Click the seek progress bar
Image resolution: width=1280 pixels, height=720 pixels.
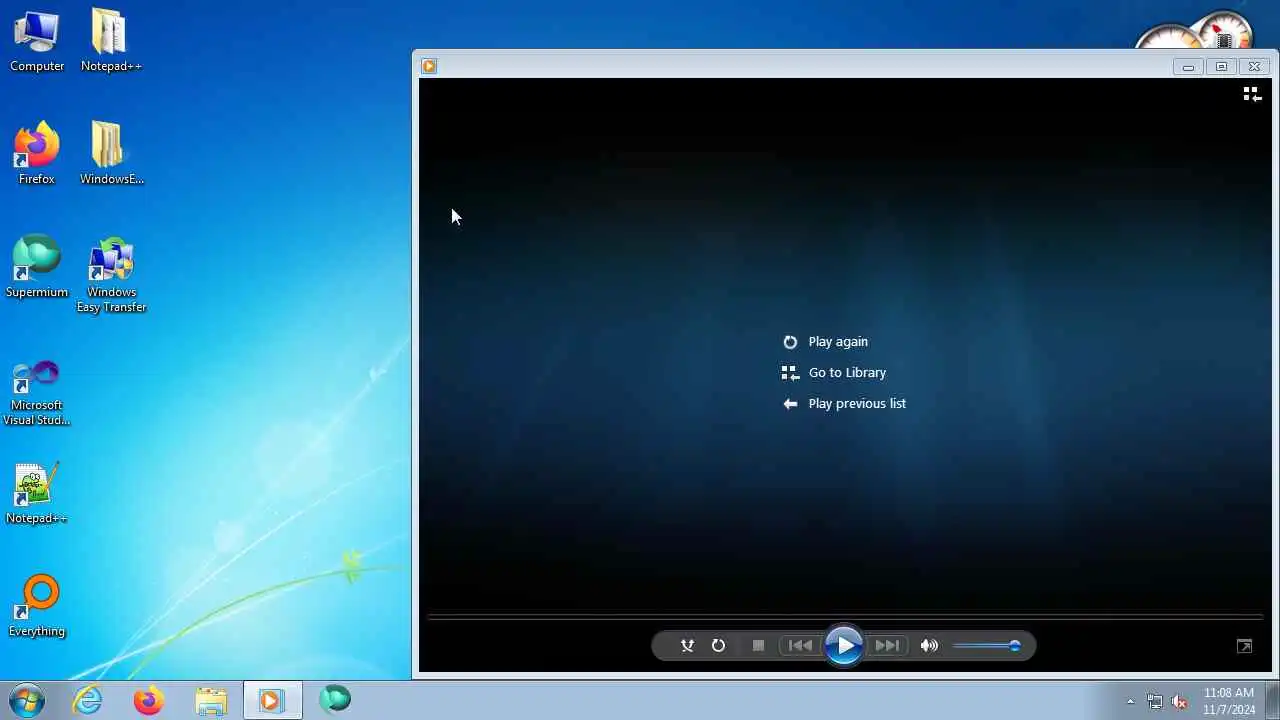845,617
